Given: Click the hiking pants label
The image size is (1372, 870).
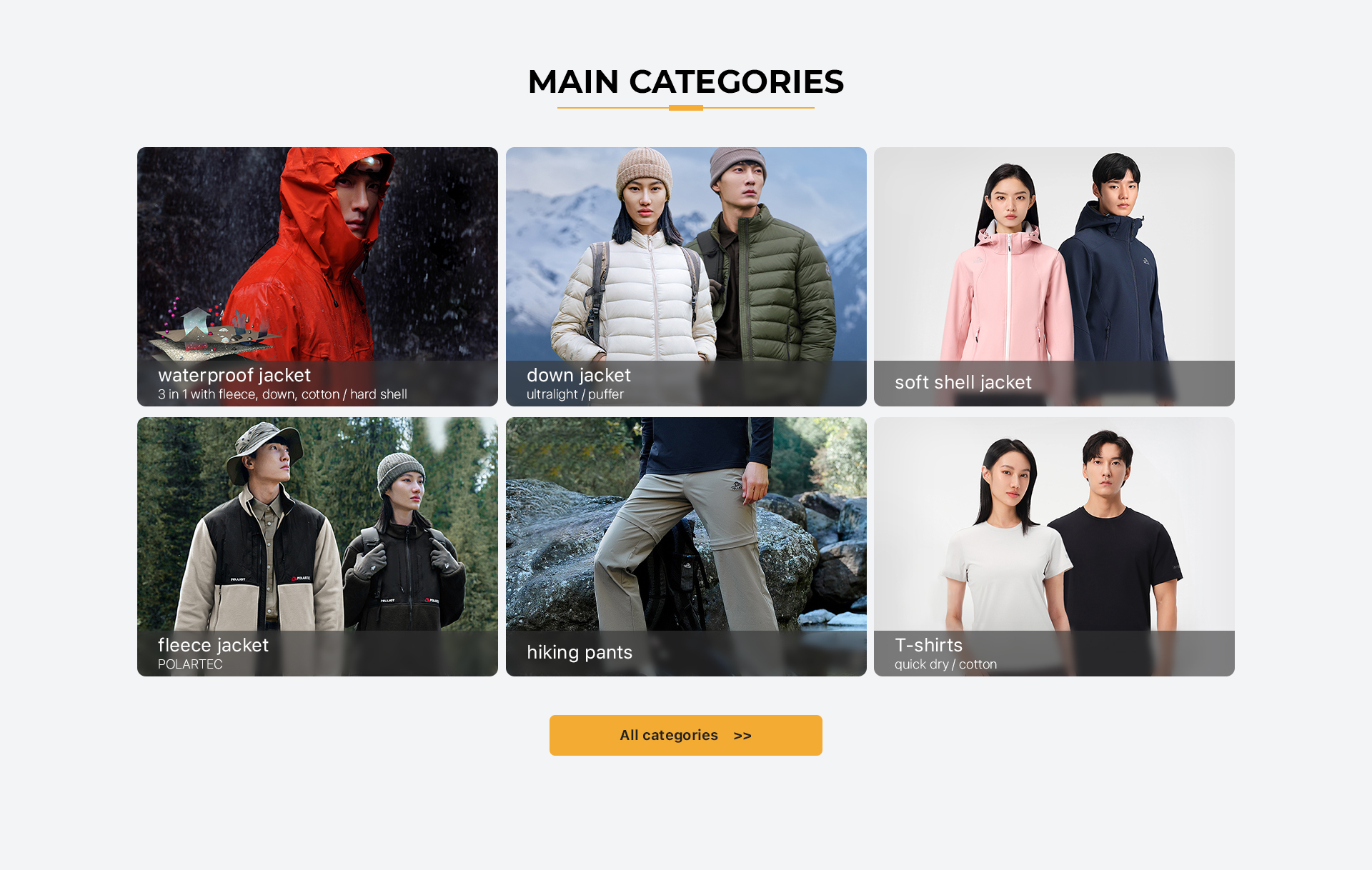Looking at the screenshot, I should (580, 652).
